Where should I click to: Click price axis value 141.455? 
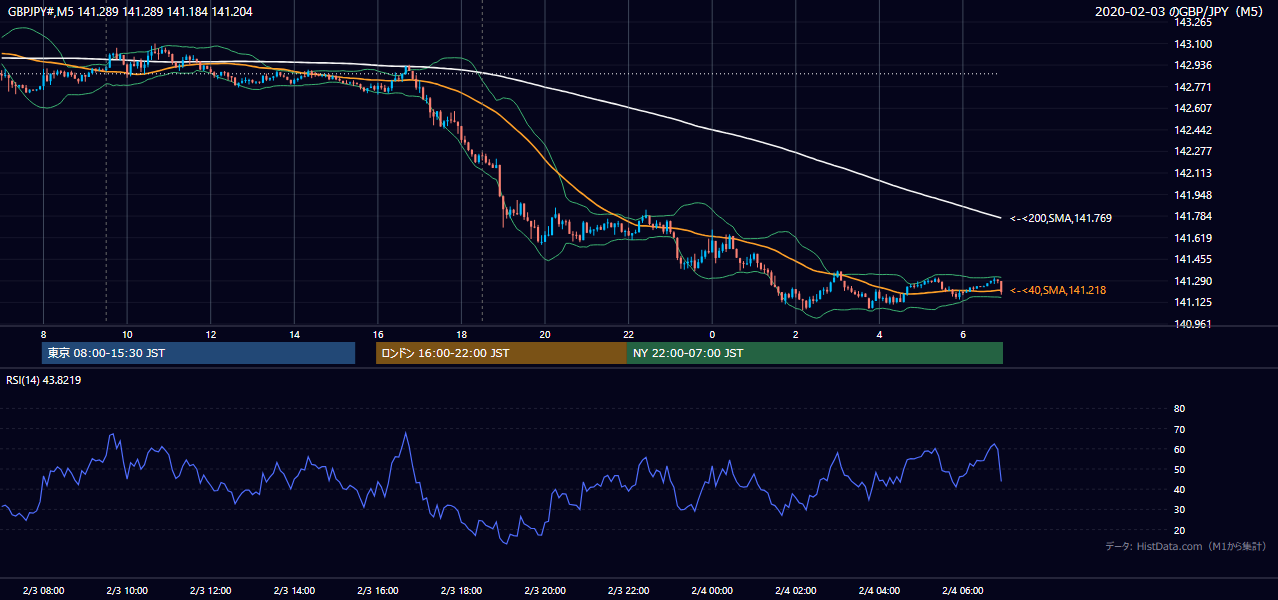click(1193, 259)
